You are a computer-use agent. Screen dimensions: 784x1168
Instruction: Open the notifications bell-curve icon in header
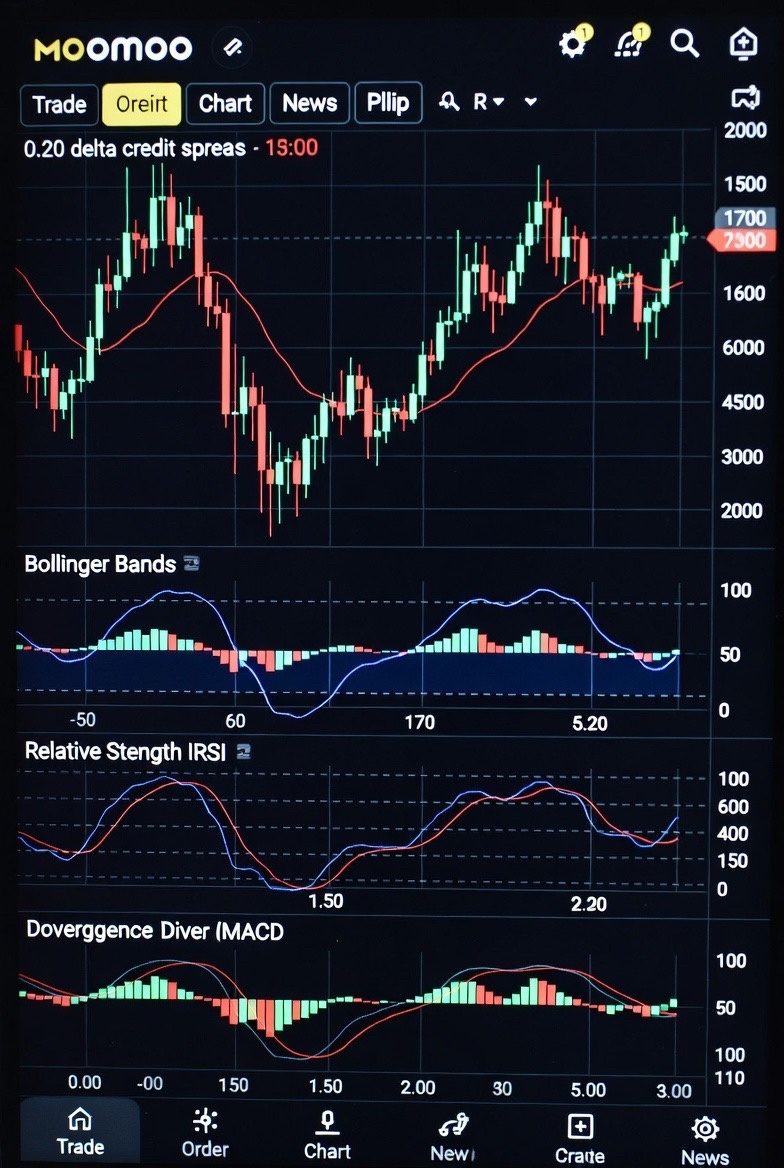click(630, 43)
